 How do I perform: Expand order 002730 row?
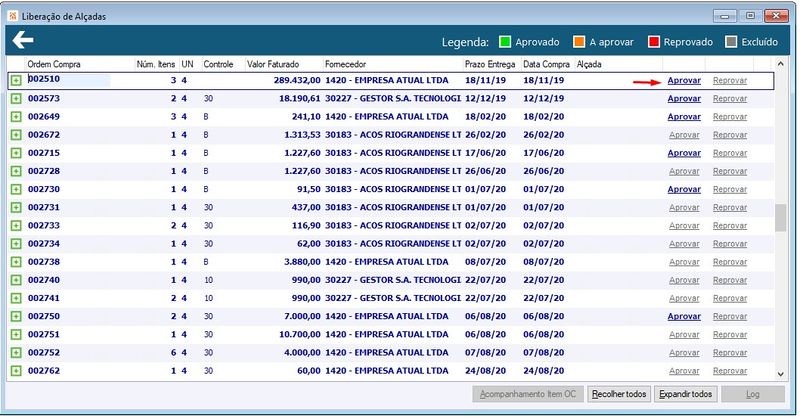click(16, 189)
